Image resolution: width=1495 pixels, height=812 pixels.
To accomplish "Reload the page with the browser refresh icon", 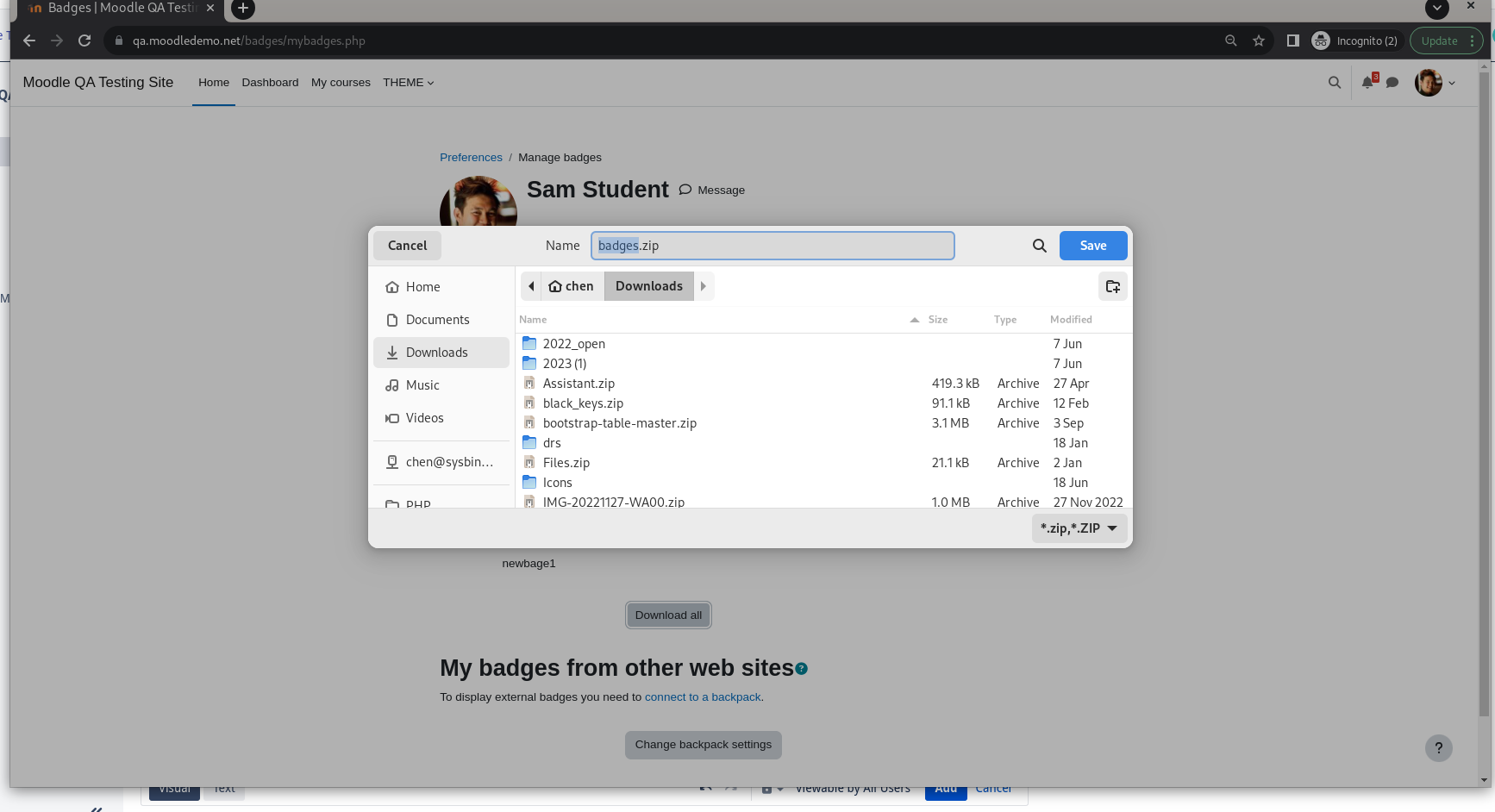I will (84, 41).
